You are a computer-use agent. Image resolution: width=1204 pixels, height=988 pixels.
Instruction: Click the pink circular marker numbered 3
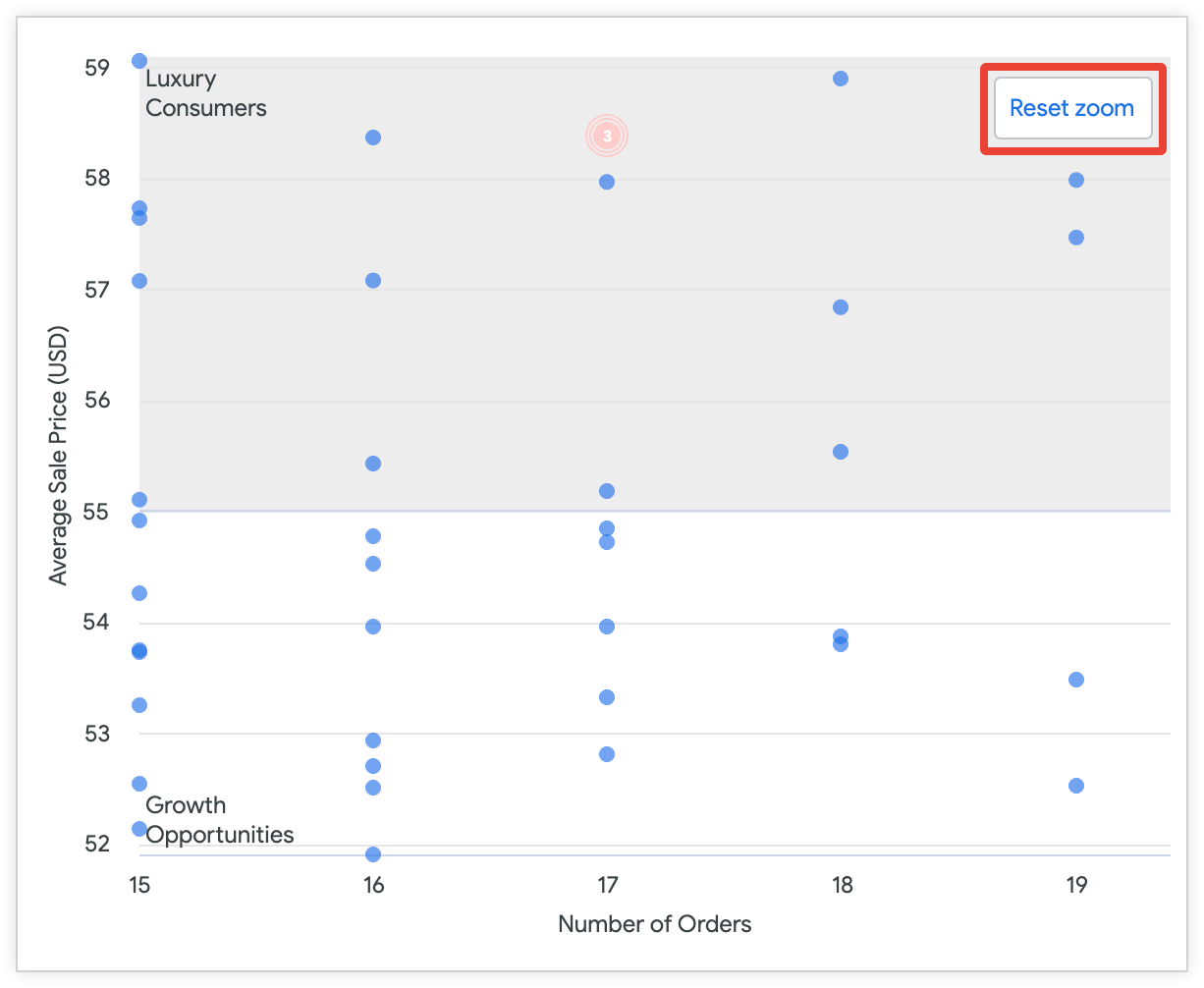tap(607, 137)
